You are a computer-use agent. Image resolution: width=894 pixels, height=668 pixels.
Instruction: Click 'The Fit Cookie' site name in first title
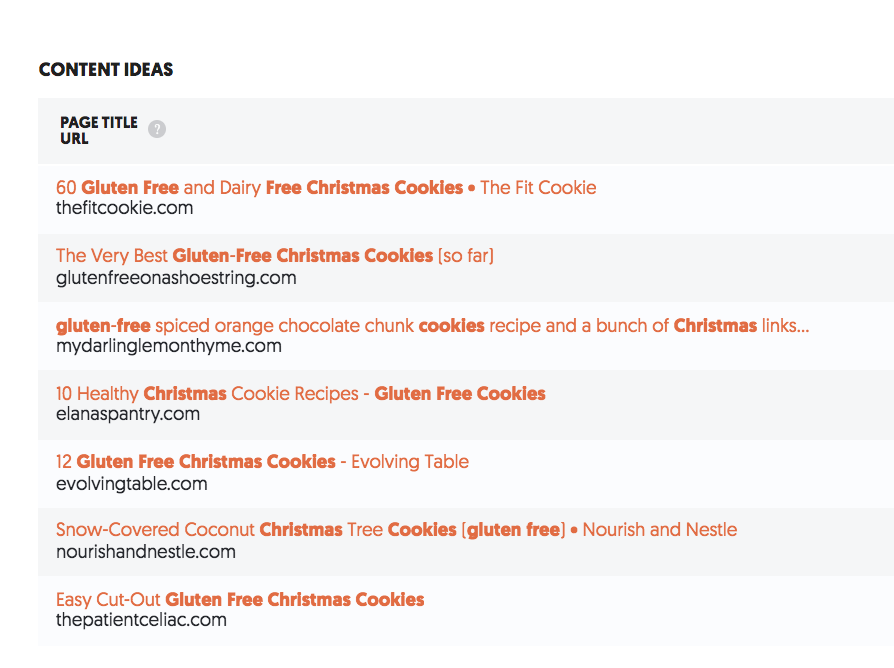coord(538,188)
